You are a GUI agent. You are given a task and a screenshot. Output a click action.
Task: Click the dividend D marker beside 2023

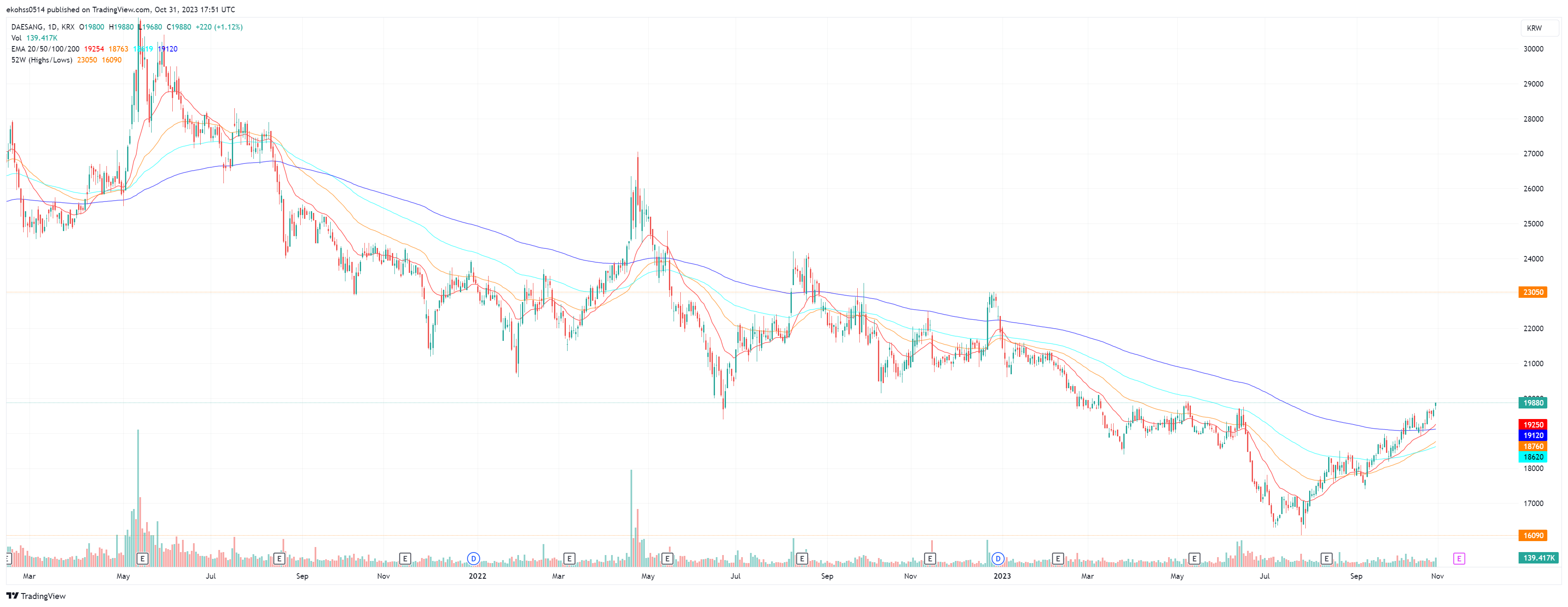[x=997, y=558]
